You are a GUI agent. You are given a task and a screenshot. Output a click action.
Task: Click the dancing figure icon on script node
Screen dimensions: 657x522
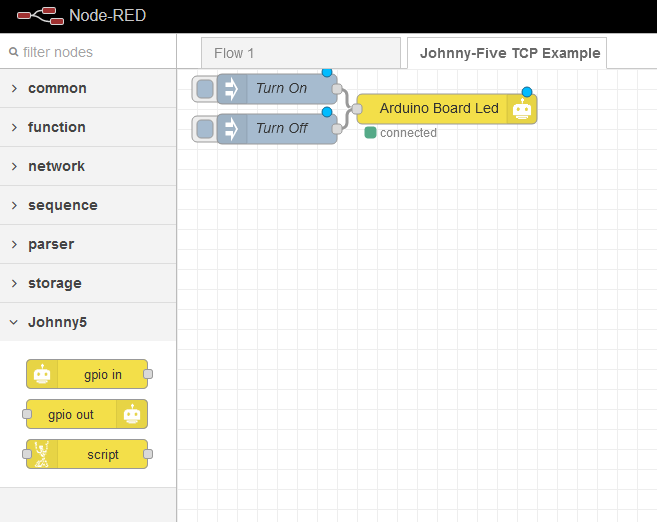point(42,454)
